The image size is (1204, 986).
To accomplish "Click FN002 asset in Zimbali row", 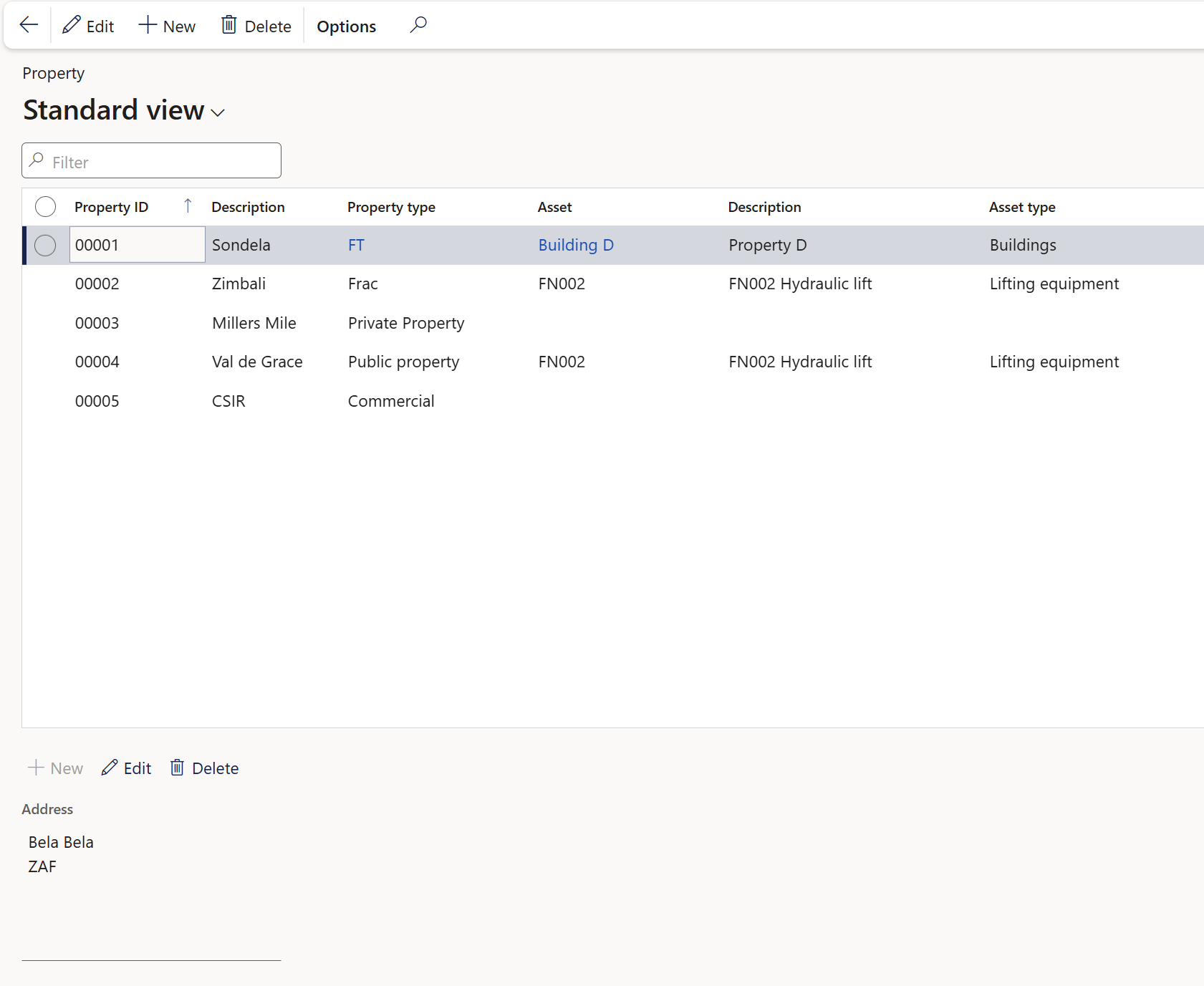I will point(562,284).
